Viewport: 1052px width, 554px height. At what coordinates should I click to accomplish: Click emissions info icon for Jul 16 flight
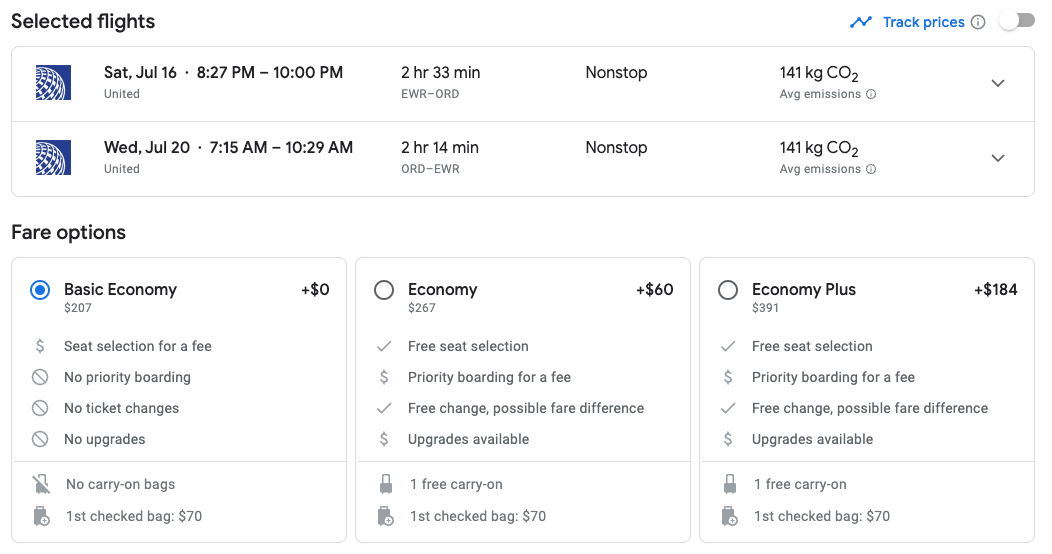[871, 95]
